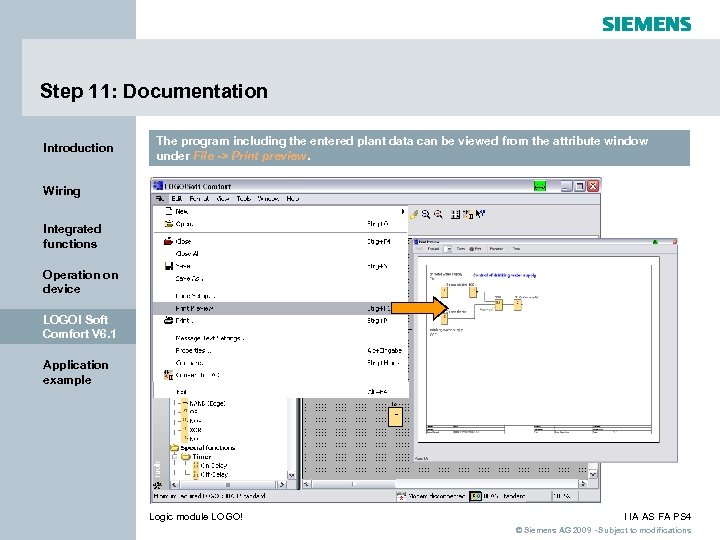Click the LOGO! device status bar icon
Viewport: 720px width, 540px height.
pos(475,496)
